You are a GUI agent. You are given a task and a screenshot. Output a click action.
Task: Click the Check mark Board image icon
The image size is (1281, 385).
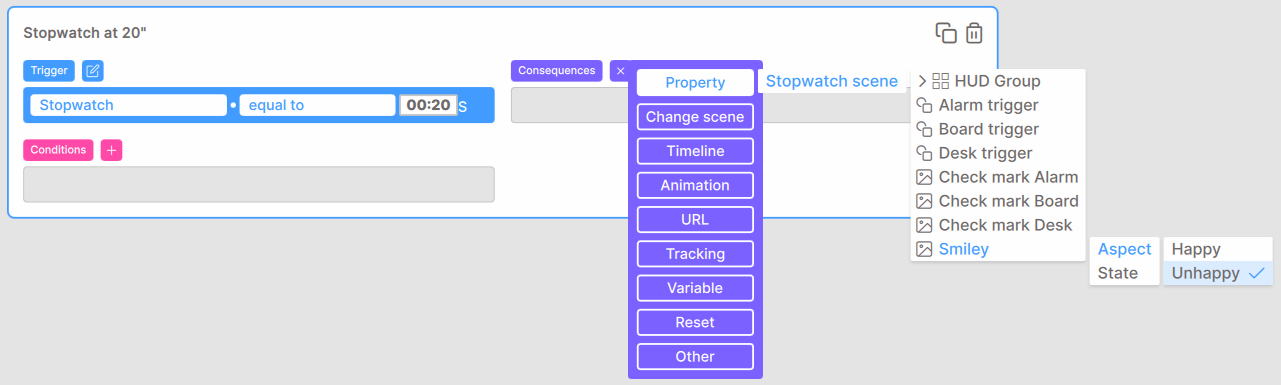pyautogui.click(x=925, y=201)
